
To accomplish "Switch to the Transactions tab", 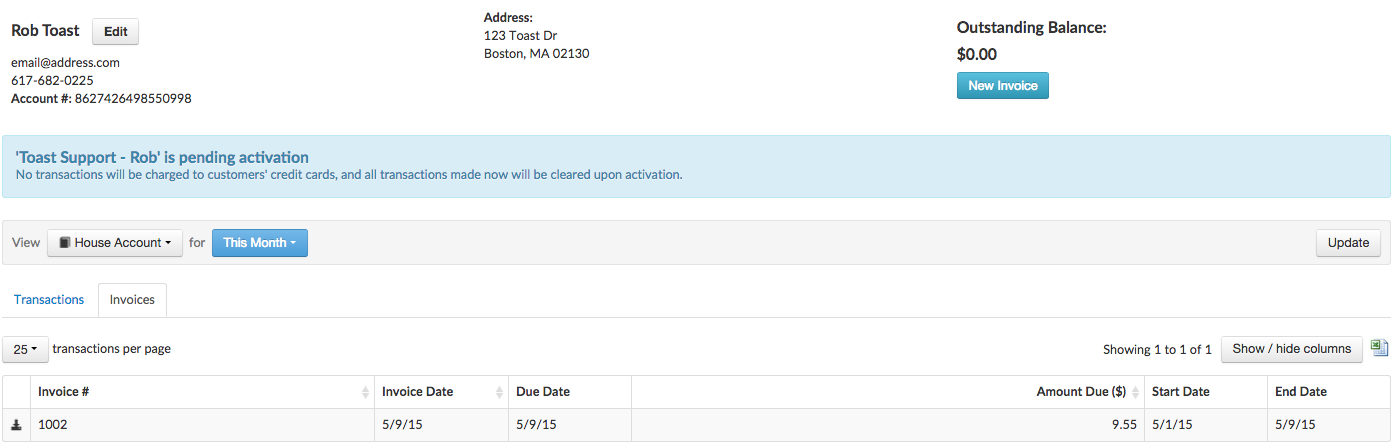I will point(49,300).
